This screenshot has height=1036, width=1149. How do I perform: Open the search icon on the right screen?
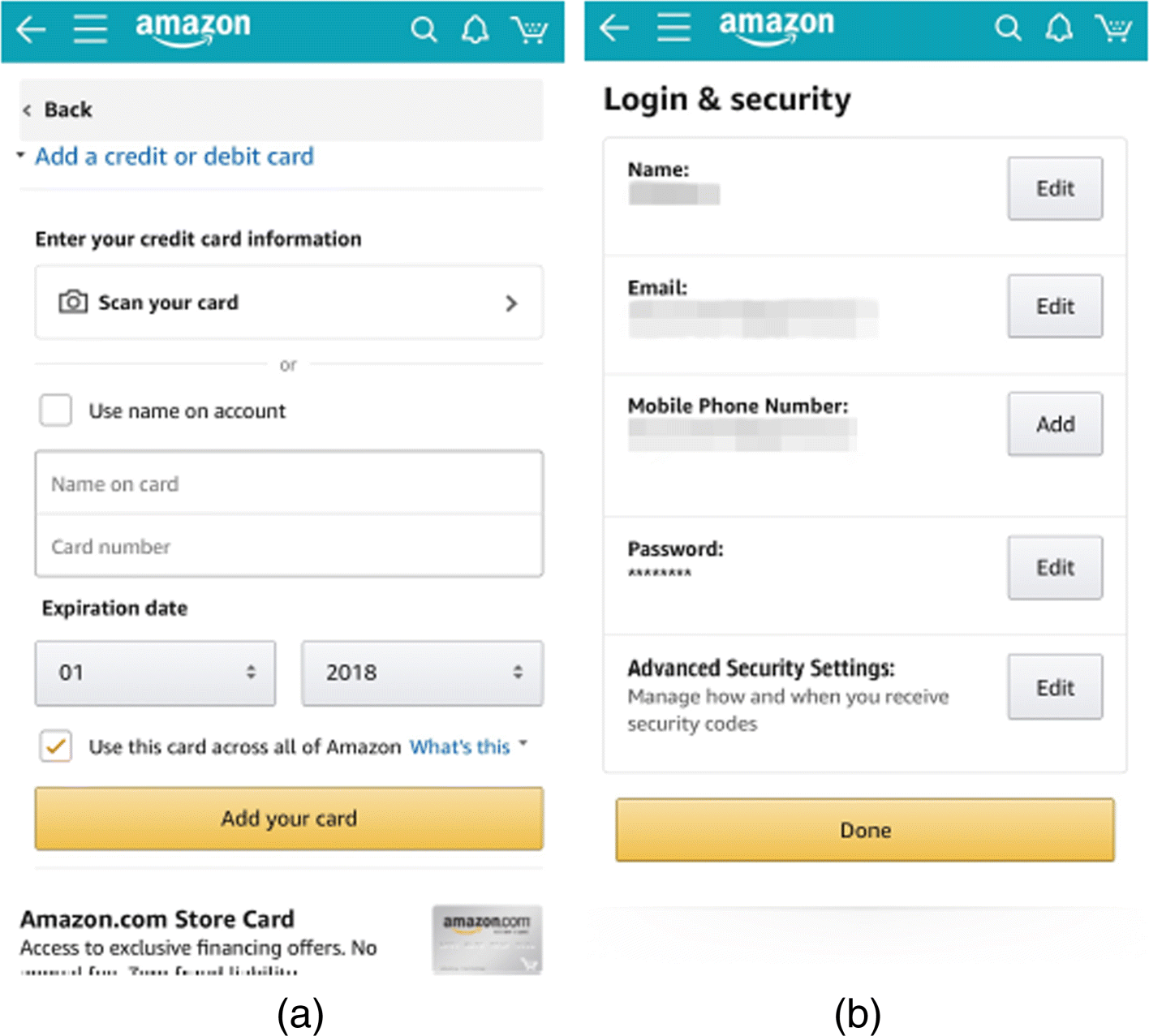click(1009, 28)
